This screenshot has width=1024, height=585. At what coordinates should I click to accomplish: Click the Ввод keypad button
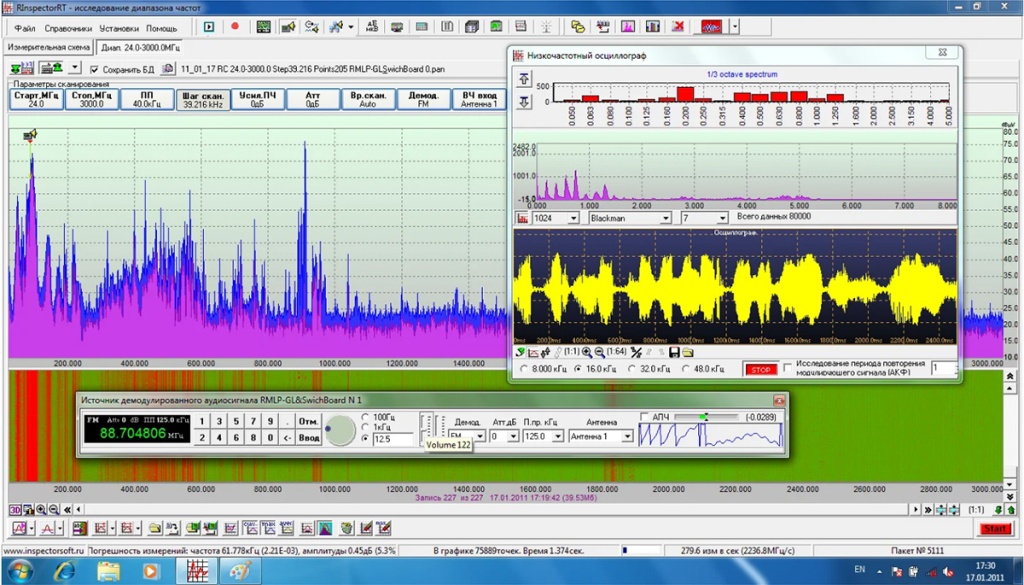point(309,437)
